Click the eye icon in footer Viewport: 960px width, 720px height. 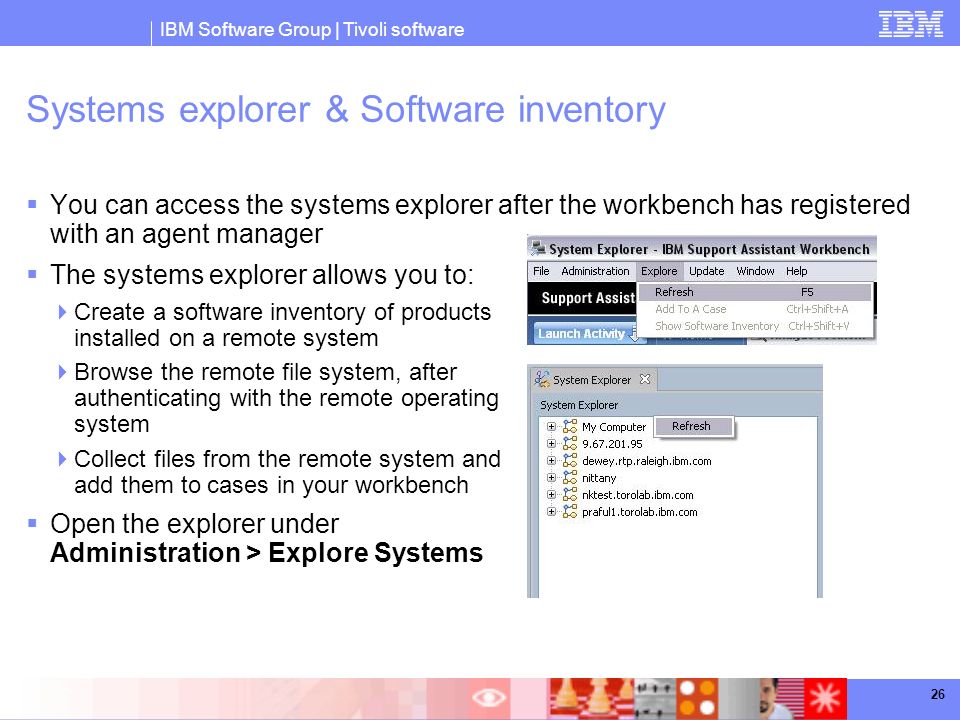click(x=489, y=697)
